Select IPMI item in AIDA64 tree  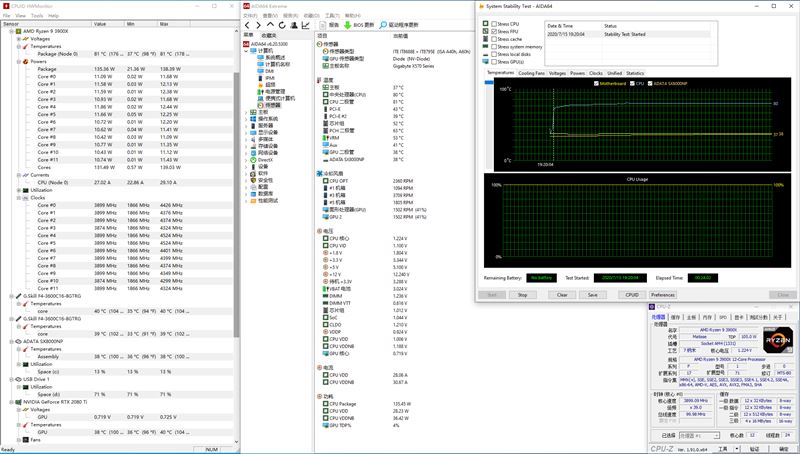coord(266,78)
